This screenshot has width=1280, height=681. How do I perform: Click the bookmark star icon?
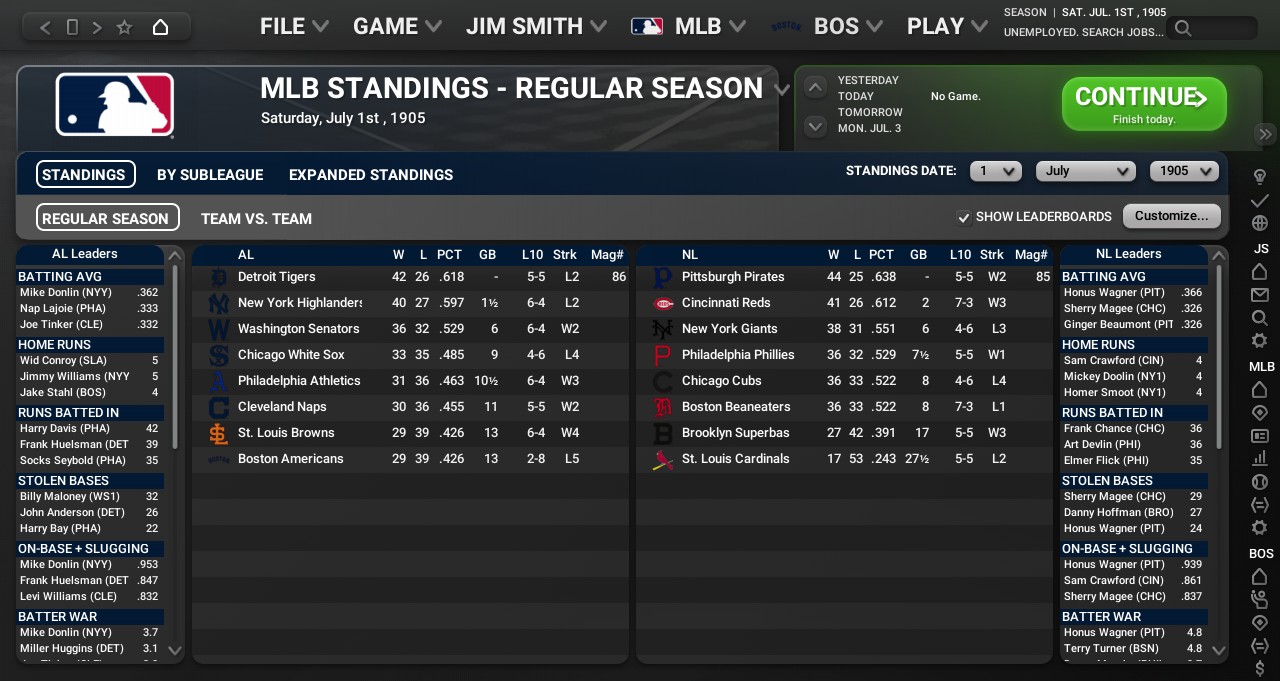coord(124,27)
